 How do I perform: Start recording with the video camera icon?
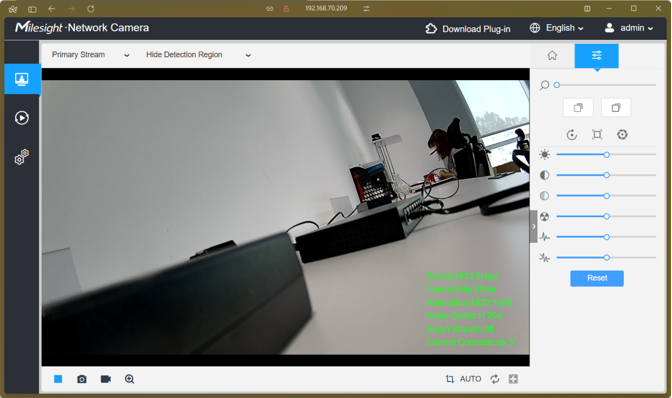[105, 379]
